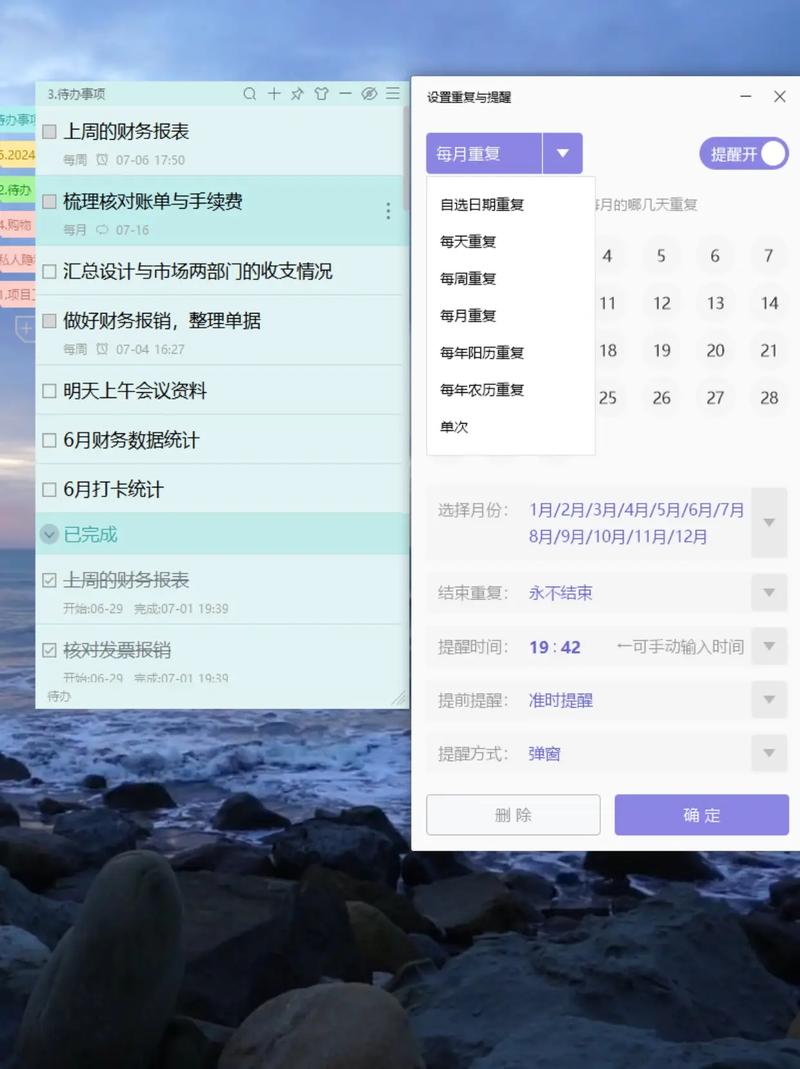Screen dimensions: 800x1069
Task: Select day 12 in the monthly grid
Action: click(662, 303)
